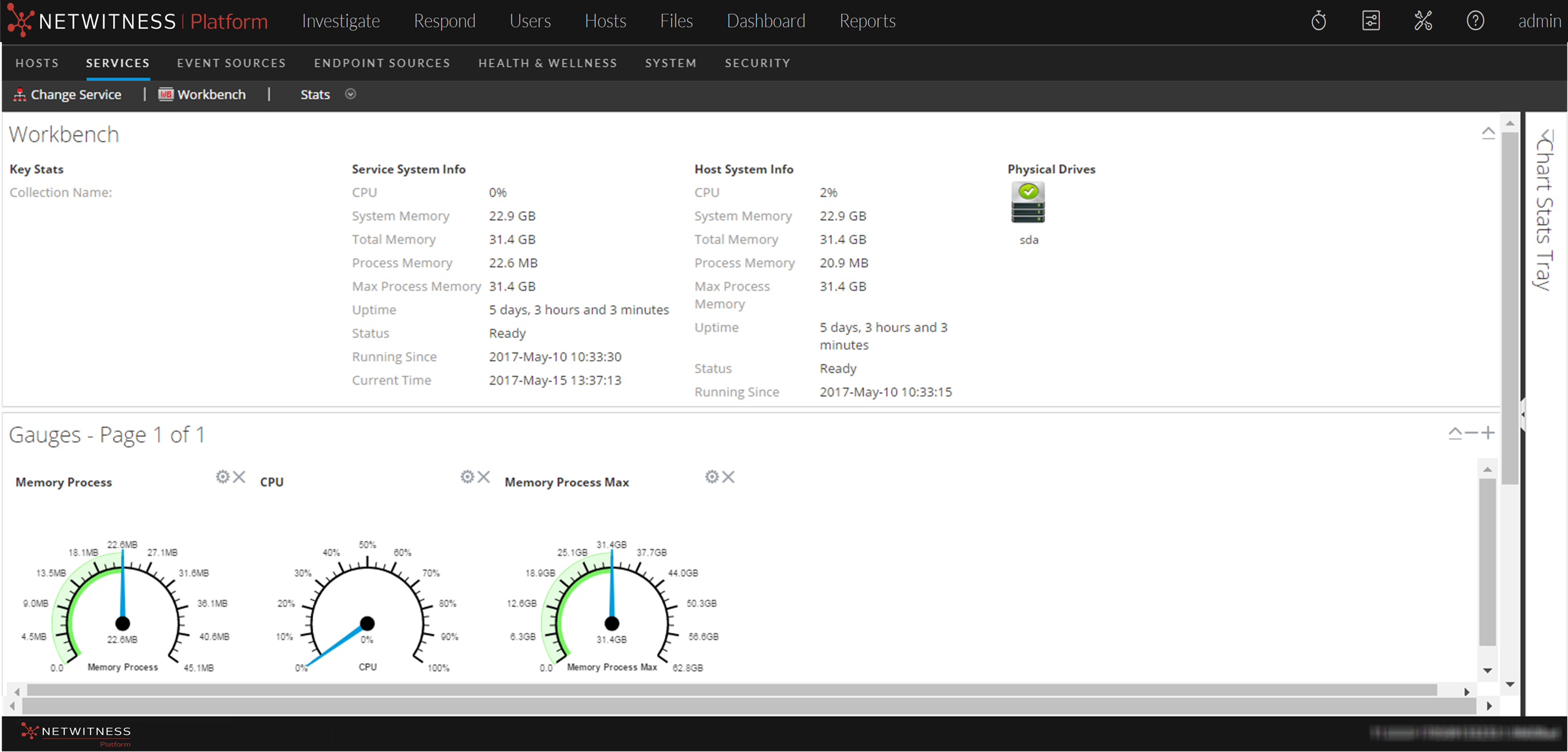
Task: Click the gauges horizontal scrollbar
Action: [730, 690]
